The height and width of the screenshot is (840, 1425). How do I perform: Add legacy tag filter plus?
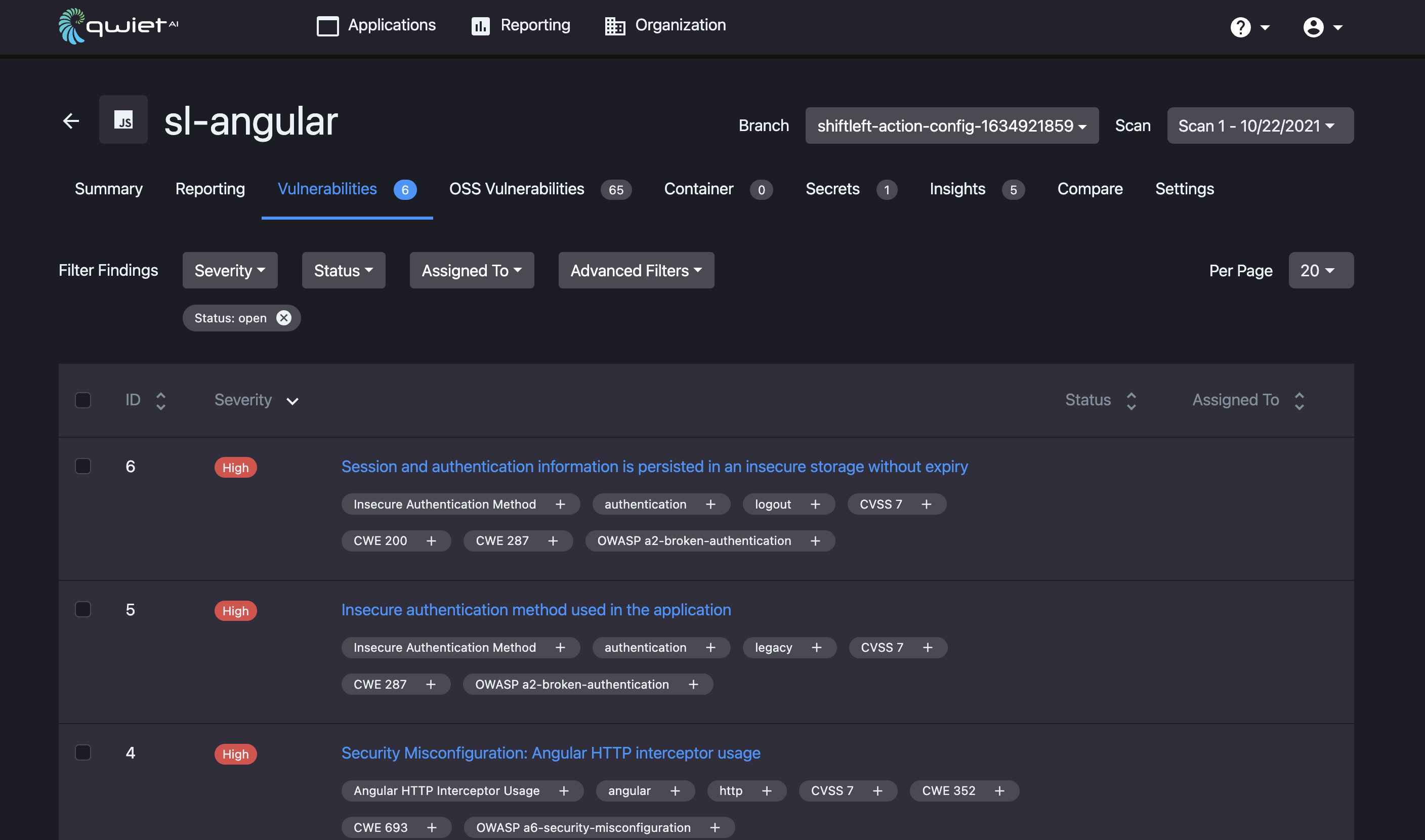(817, 648)
